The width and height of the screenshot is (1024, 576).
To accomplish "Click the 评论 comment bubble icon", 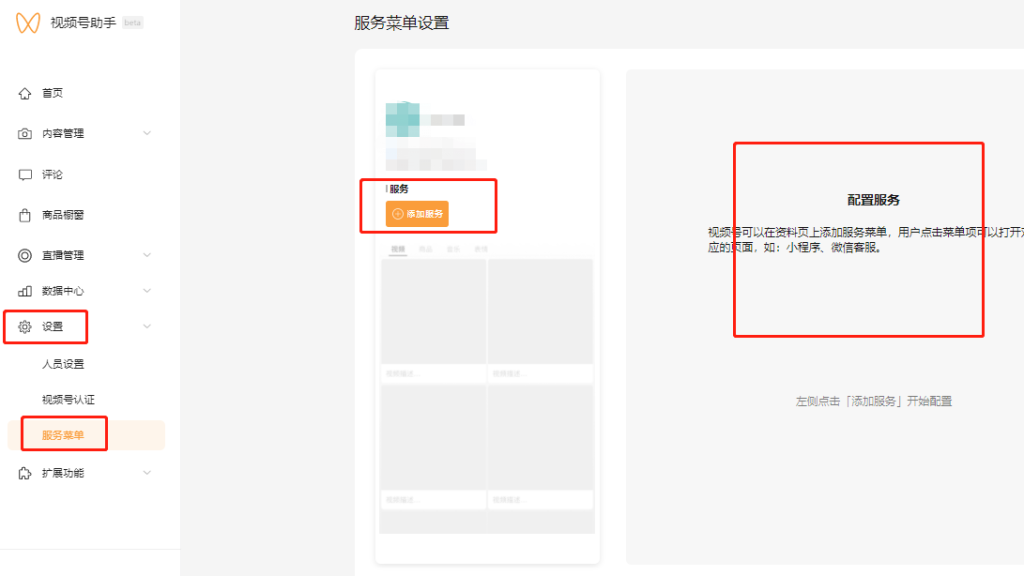I will point(24,174).
